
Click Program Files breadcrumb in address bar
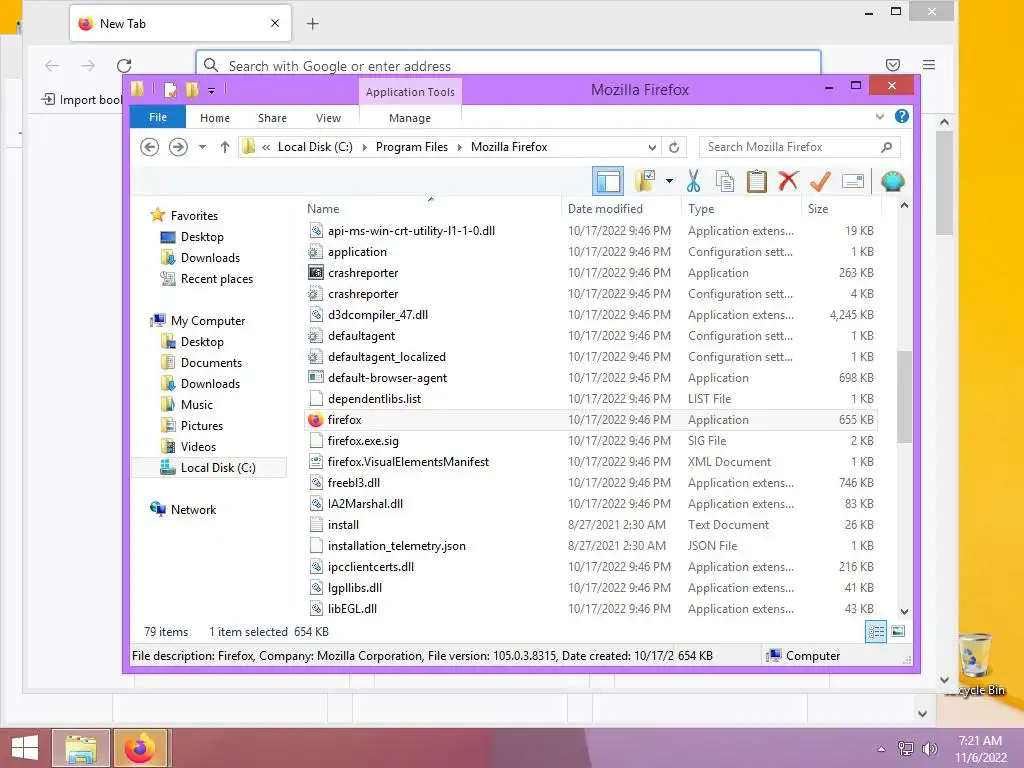(412, 147)
